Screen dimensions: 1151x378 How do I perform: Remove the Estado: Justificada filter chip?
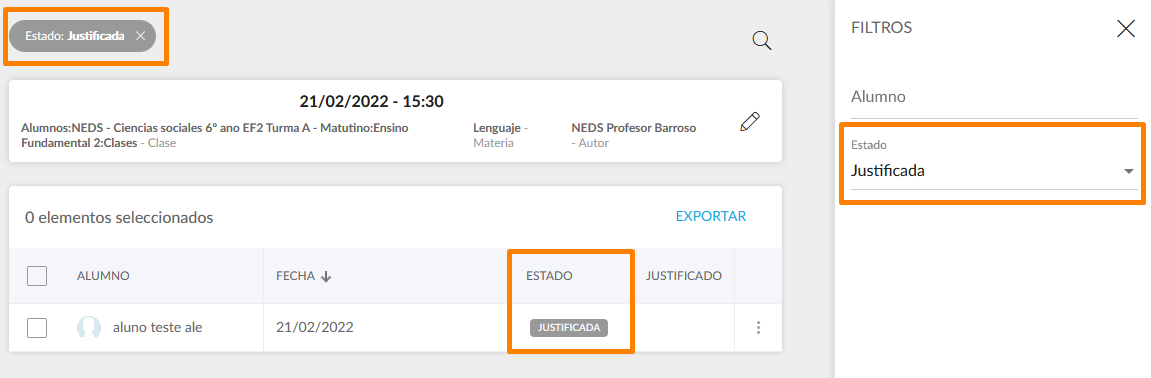point(140,36)
